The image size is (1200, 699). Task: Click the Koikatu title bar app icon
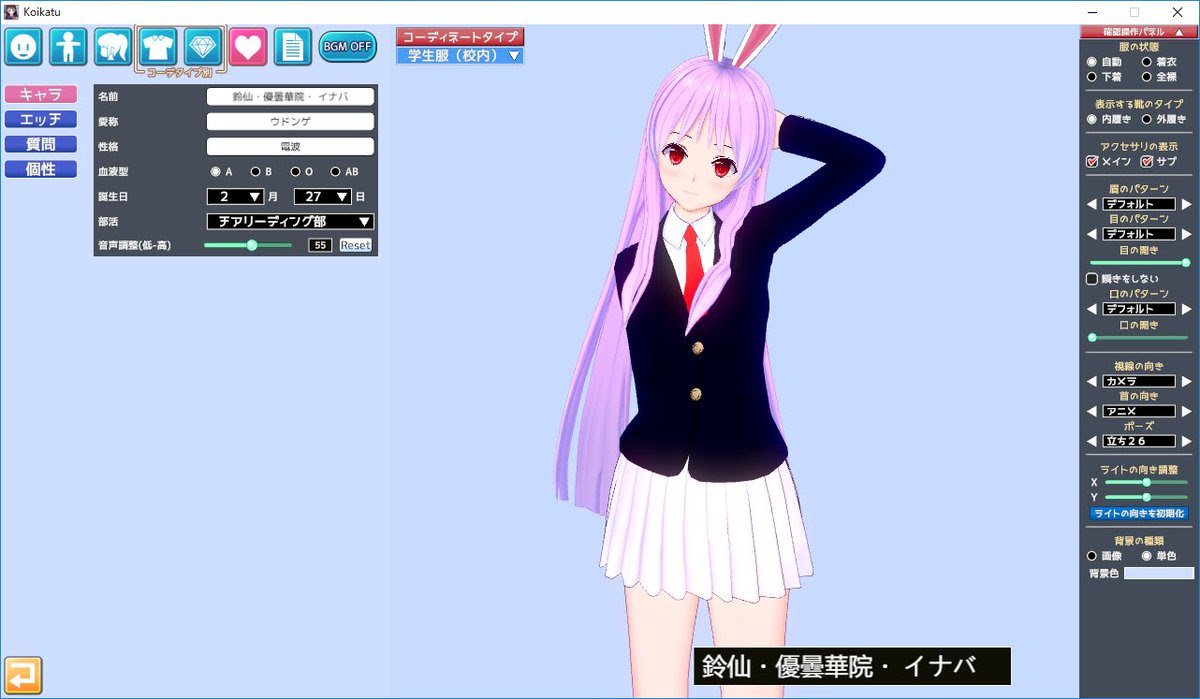click(12, 11)
